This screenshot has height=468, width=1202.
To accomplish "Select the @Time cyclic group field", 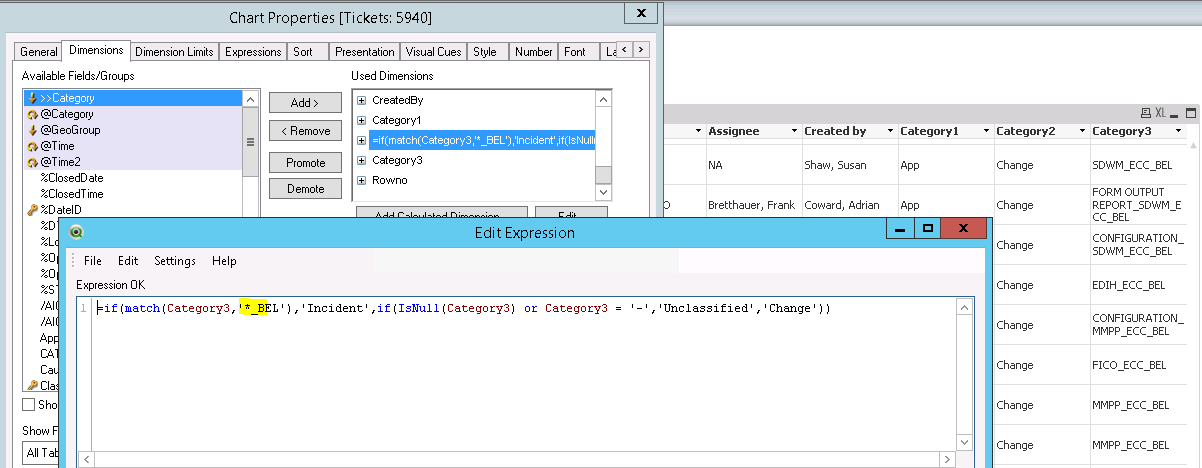I will [56, 146].
